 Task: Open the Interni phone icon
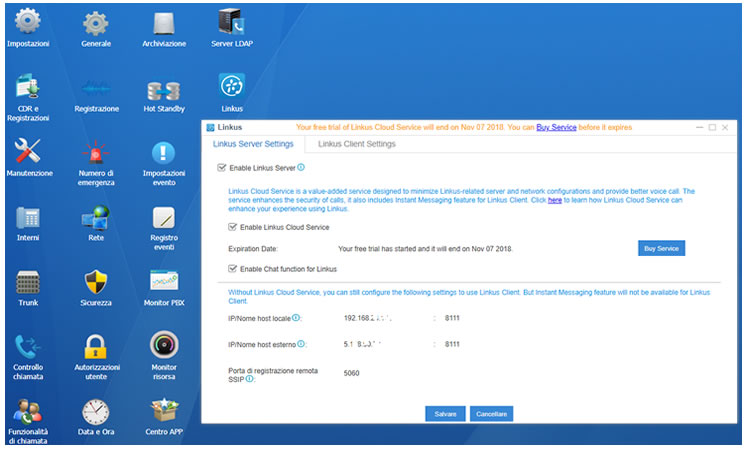(28, 218)
